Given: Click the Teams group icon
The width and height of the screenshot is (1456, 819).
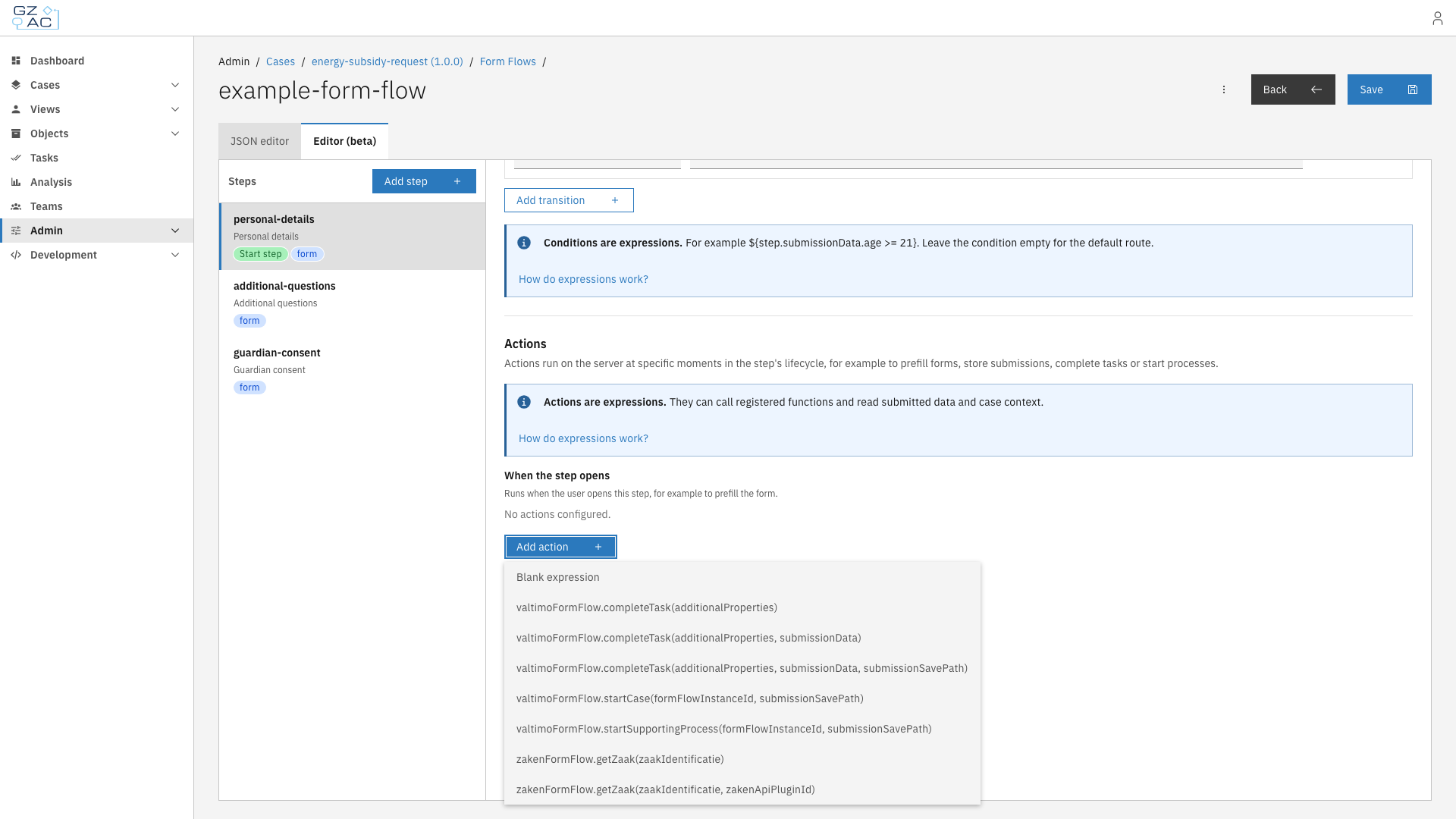Looking at the screenshot, I should [x=16, y=206].
